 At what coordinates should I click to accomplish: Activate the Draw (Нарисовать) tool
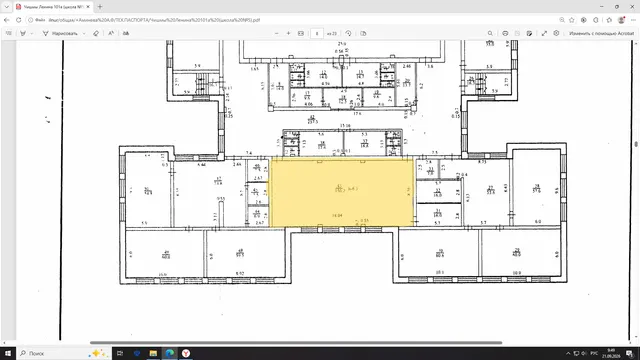point(60,33)
